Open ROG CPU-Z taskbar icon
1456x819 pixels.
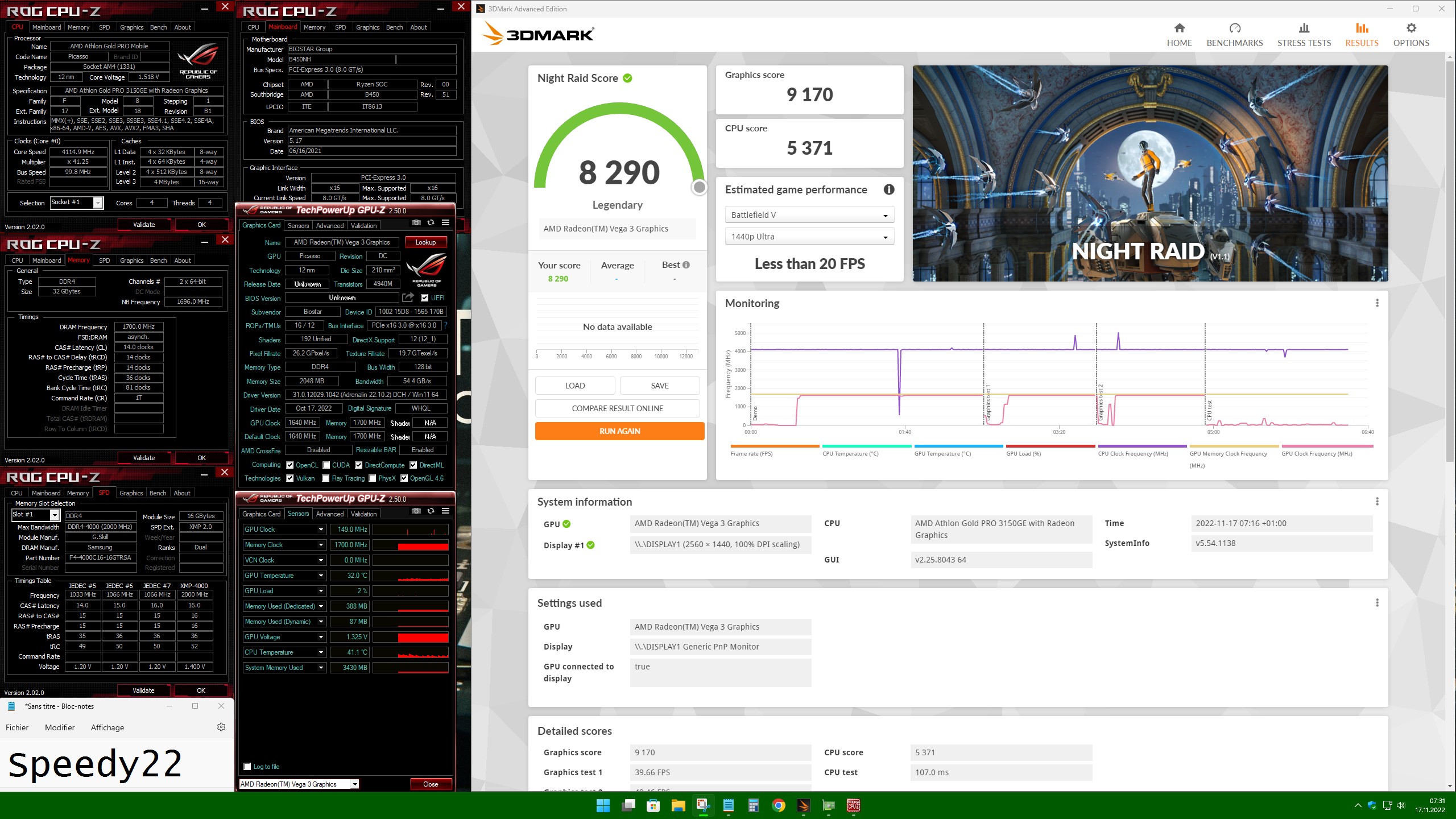(x=854, y=805)
